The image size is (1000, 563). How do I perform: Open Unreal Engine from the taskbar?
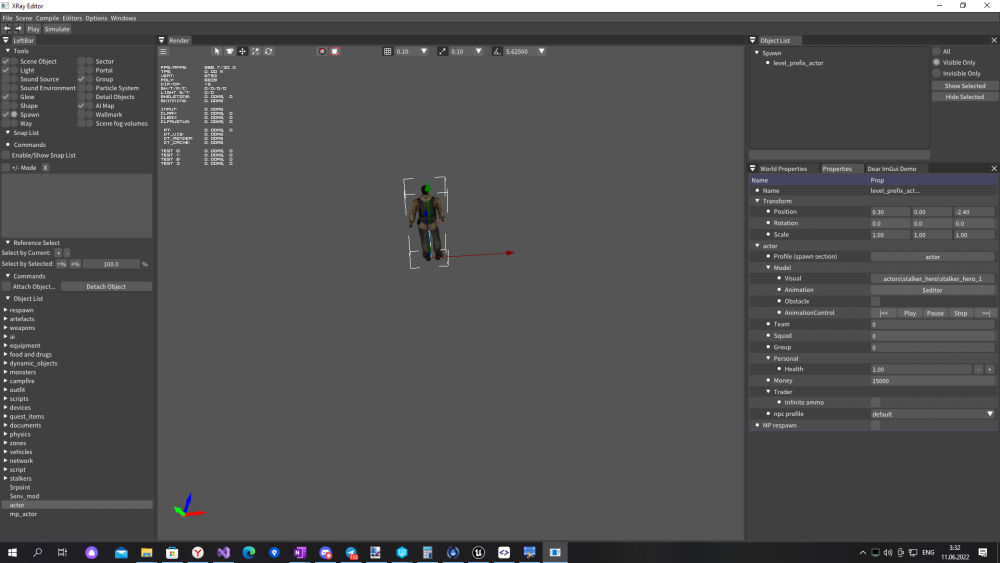(x=478, y=552)
